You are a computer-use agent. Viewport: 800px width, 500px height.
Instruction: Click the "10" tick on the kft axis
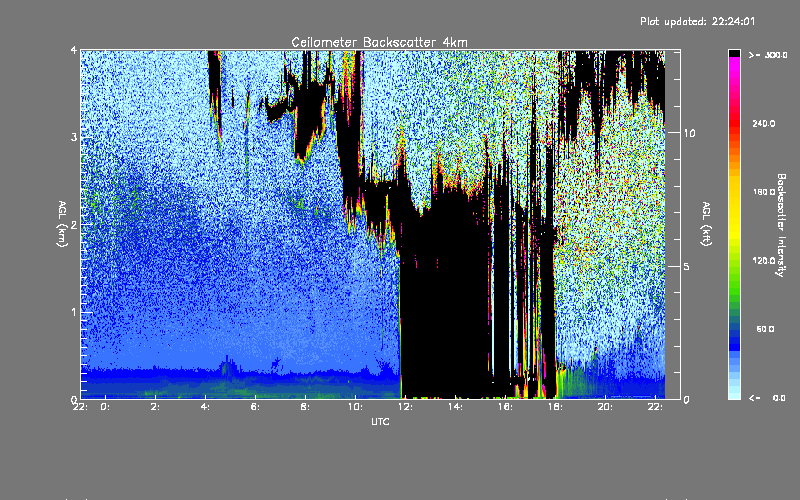689,133
